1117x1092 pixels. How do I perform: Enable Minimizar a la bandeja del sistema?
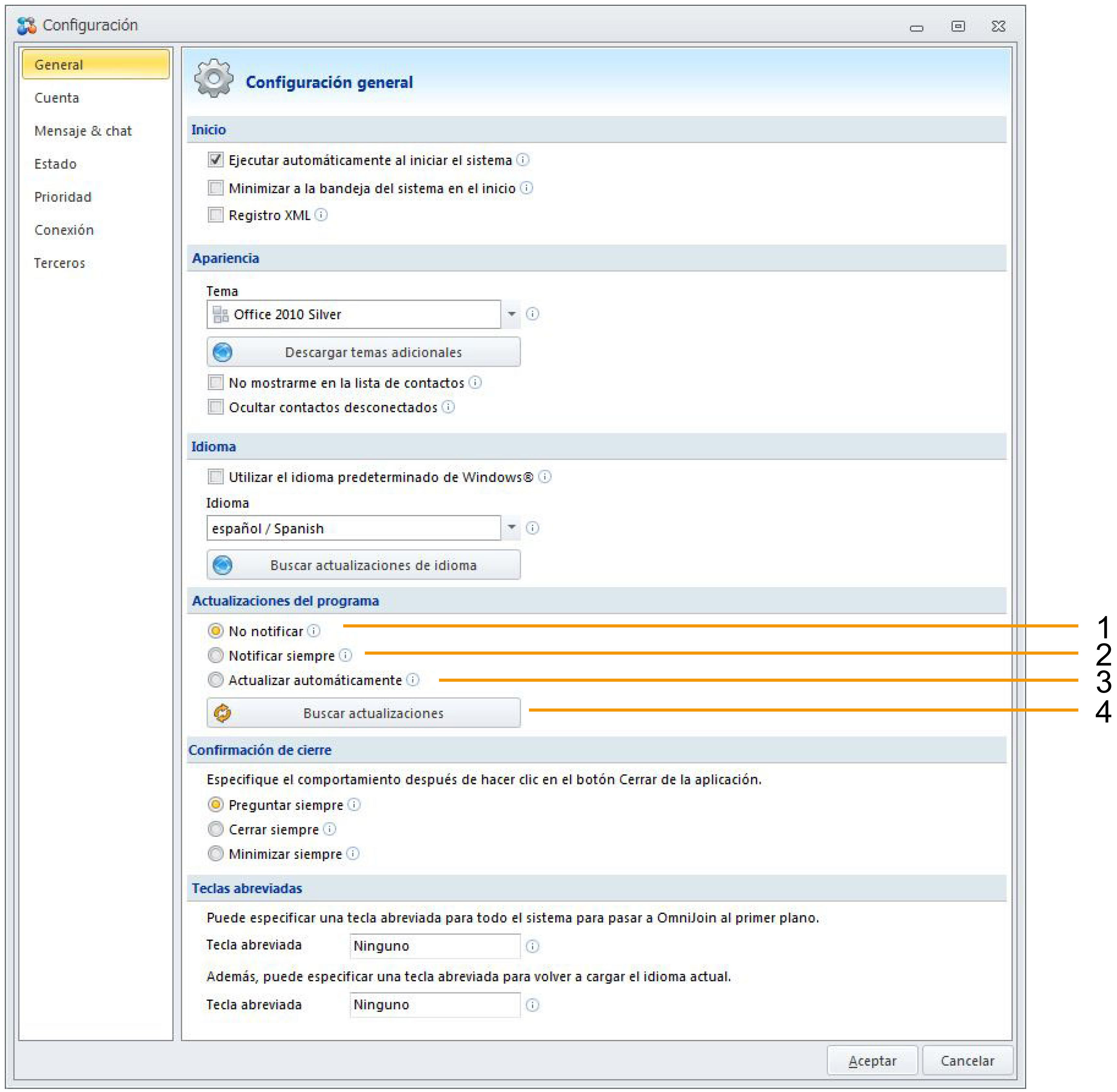pyautogui.click(x=216, y=187)
